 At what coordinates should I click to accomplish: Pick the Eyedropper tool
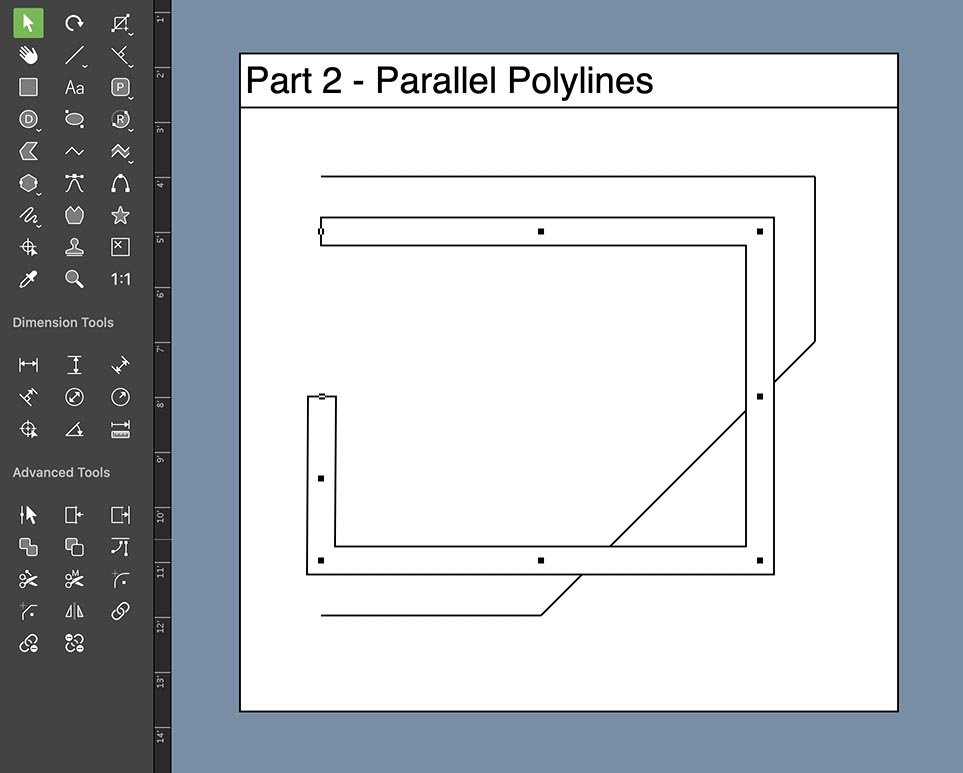pyautogui.click(x=28, y=279)
